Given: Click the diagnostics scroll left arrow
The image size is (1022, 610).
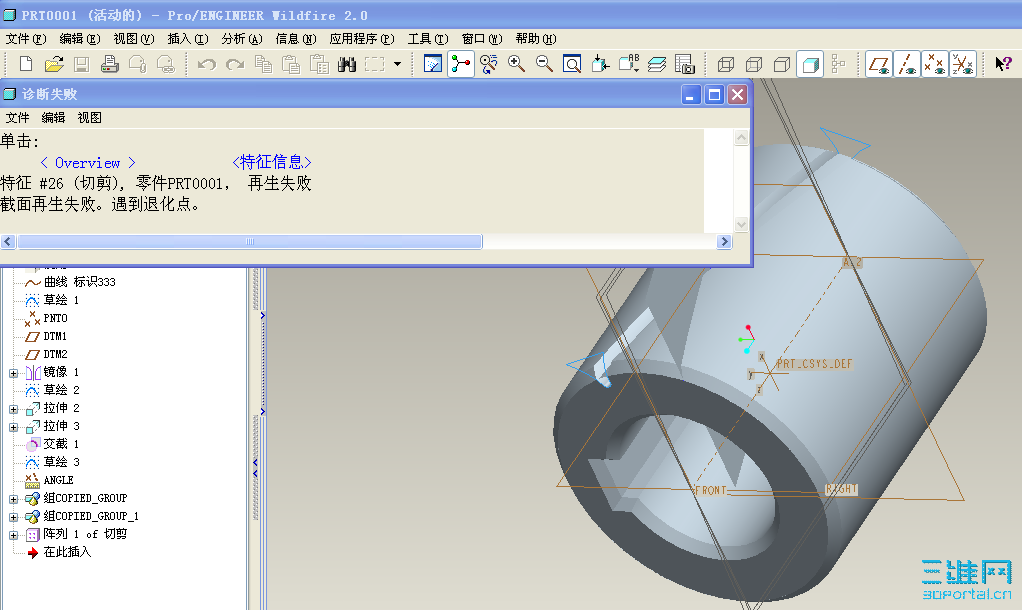Looking at the screenshot, I should click(8, 242).
